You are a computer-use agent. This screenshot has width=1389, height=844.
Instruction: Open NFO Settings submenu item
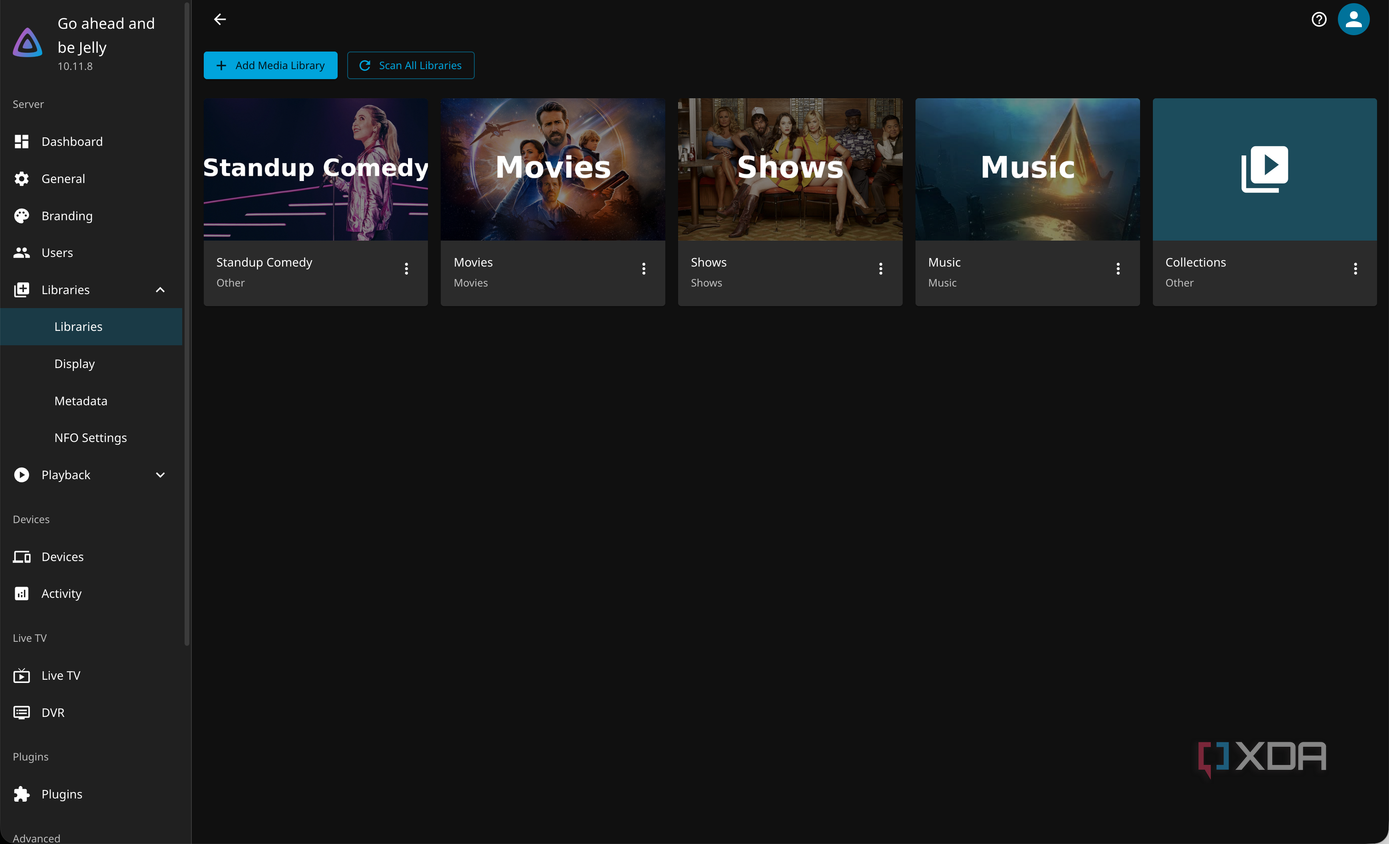(91, 437)
